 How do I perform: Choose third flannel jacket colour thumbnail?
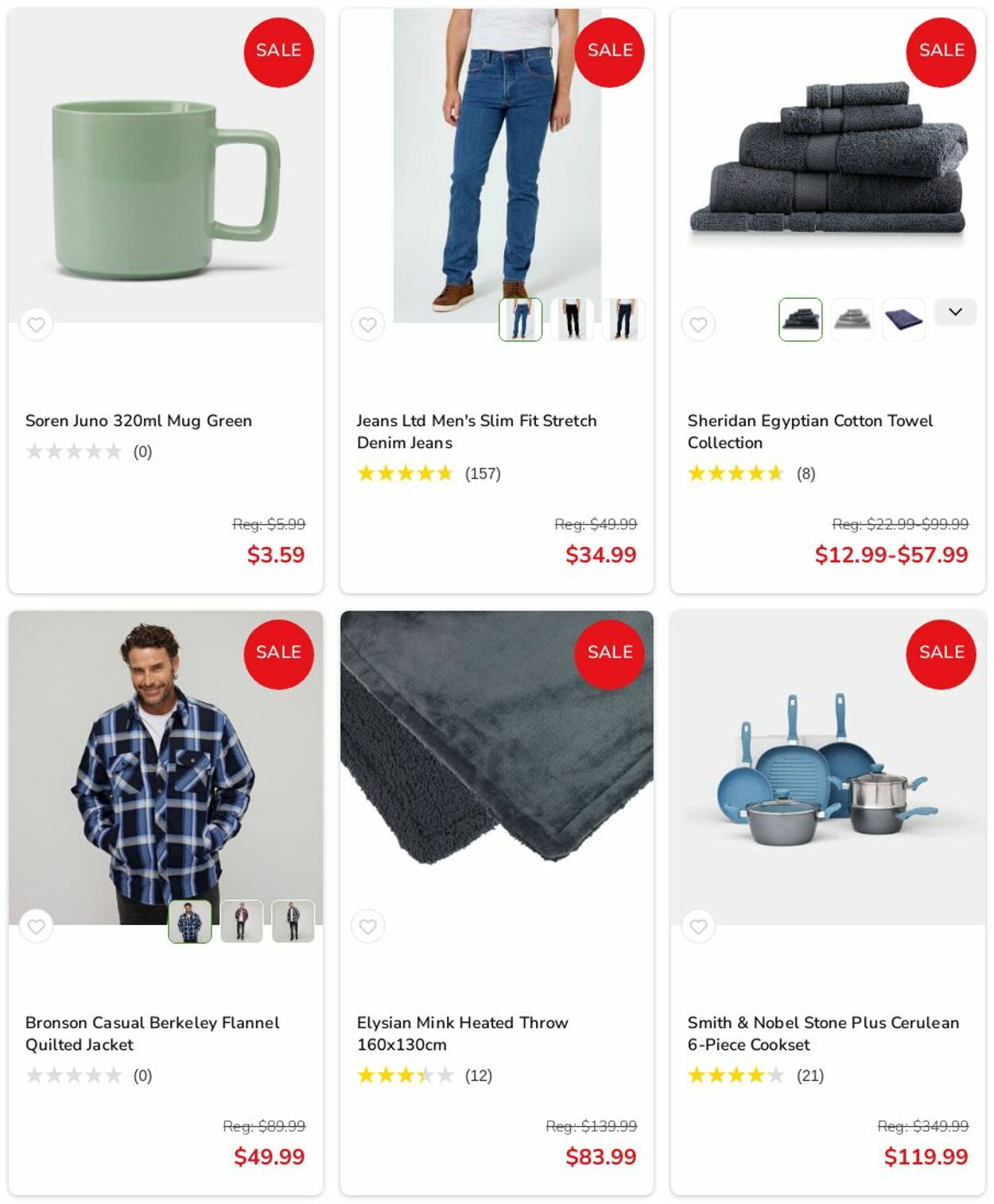[x=293, y=922]
